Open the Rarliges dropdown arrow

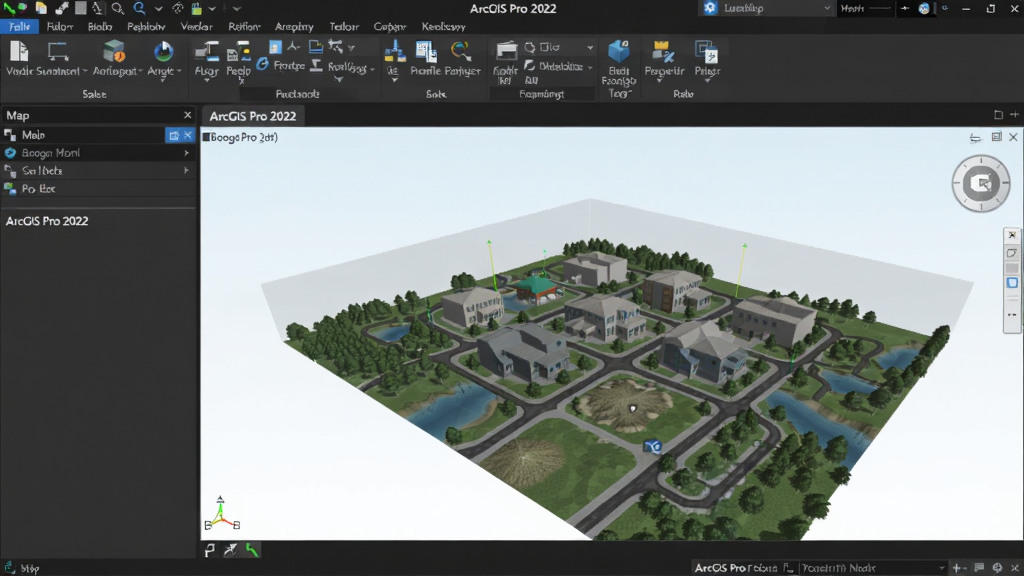coord(372,68)
